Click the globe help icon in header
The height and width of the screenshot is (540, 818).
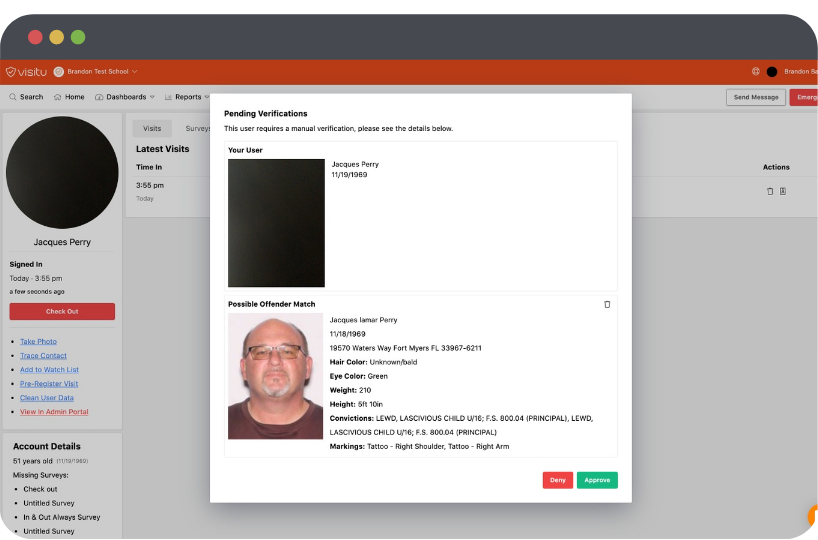click(756, 72)
